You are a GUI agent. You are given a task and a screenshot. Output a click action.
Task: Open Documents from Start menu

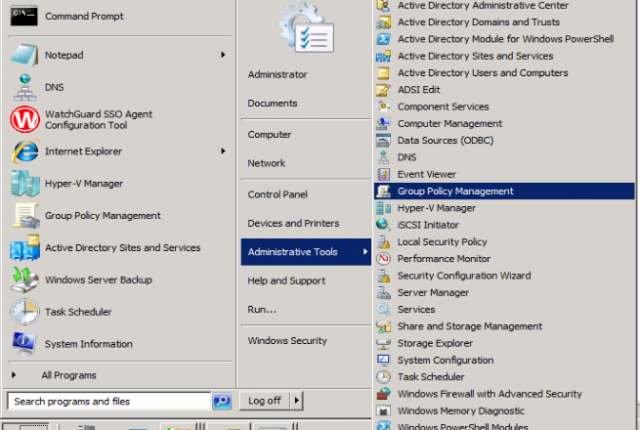272,103
